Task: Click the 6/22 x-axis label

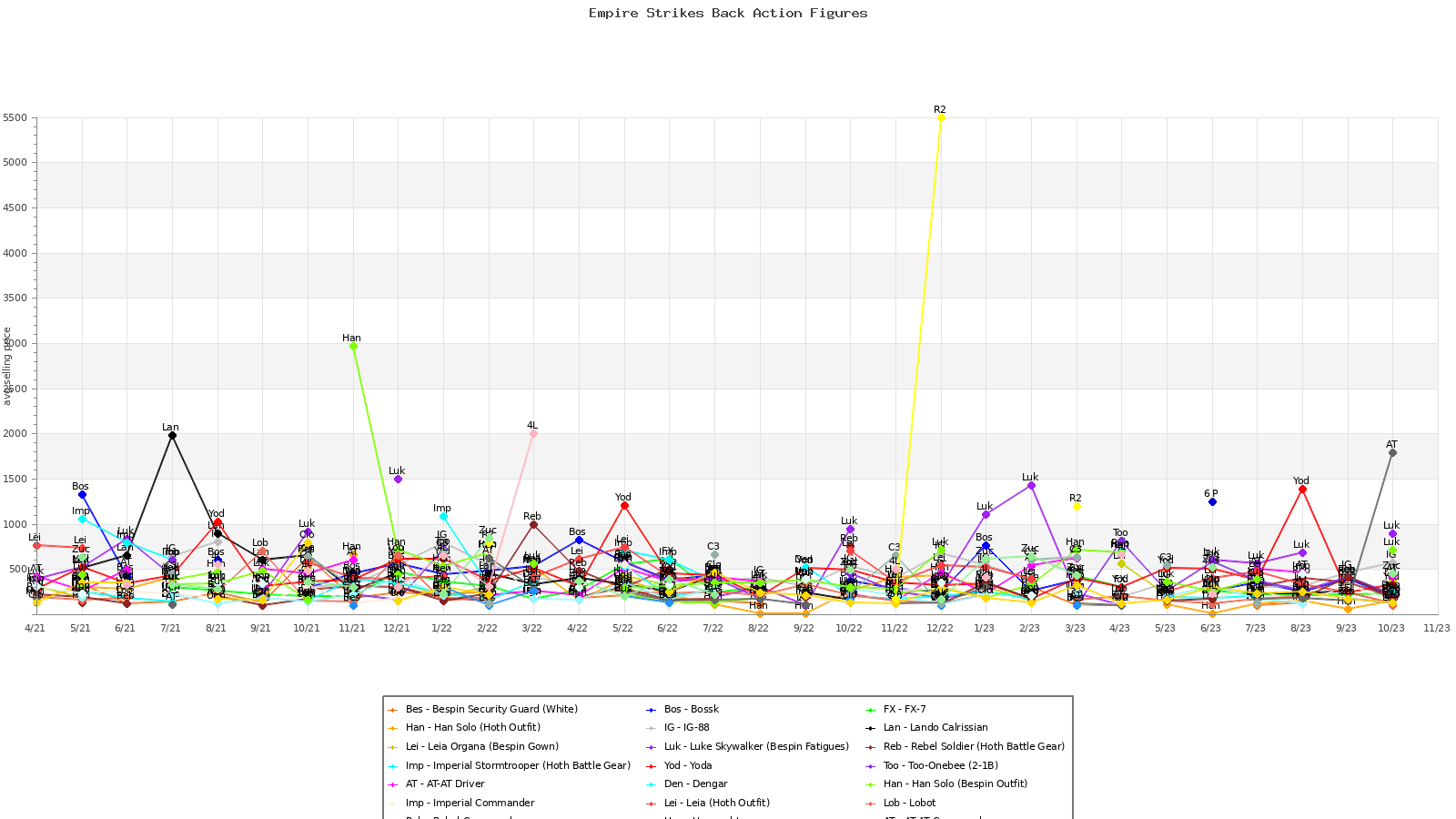Action: point(667,628)
